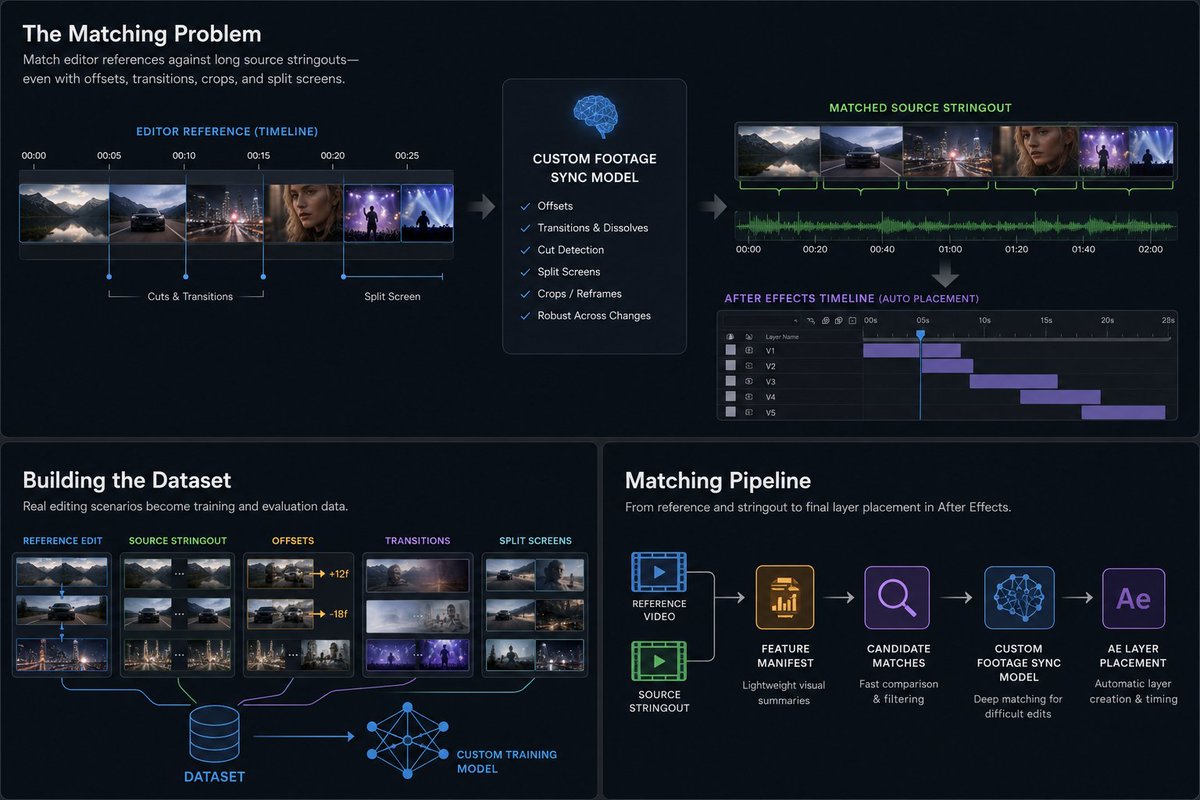Click the V1 layer label color square
Screen dimensions: 1200x800
tap(730, 351)
